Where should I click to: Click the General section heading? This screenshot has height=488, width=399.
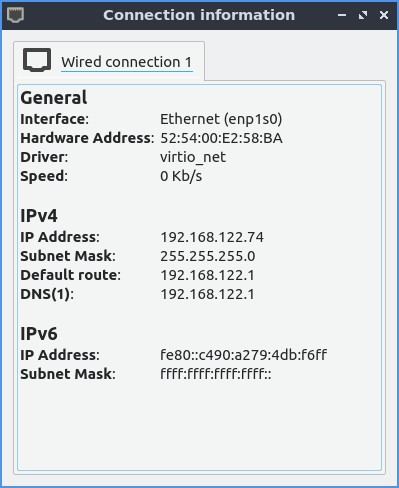[54, 98]
